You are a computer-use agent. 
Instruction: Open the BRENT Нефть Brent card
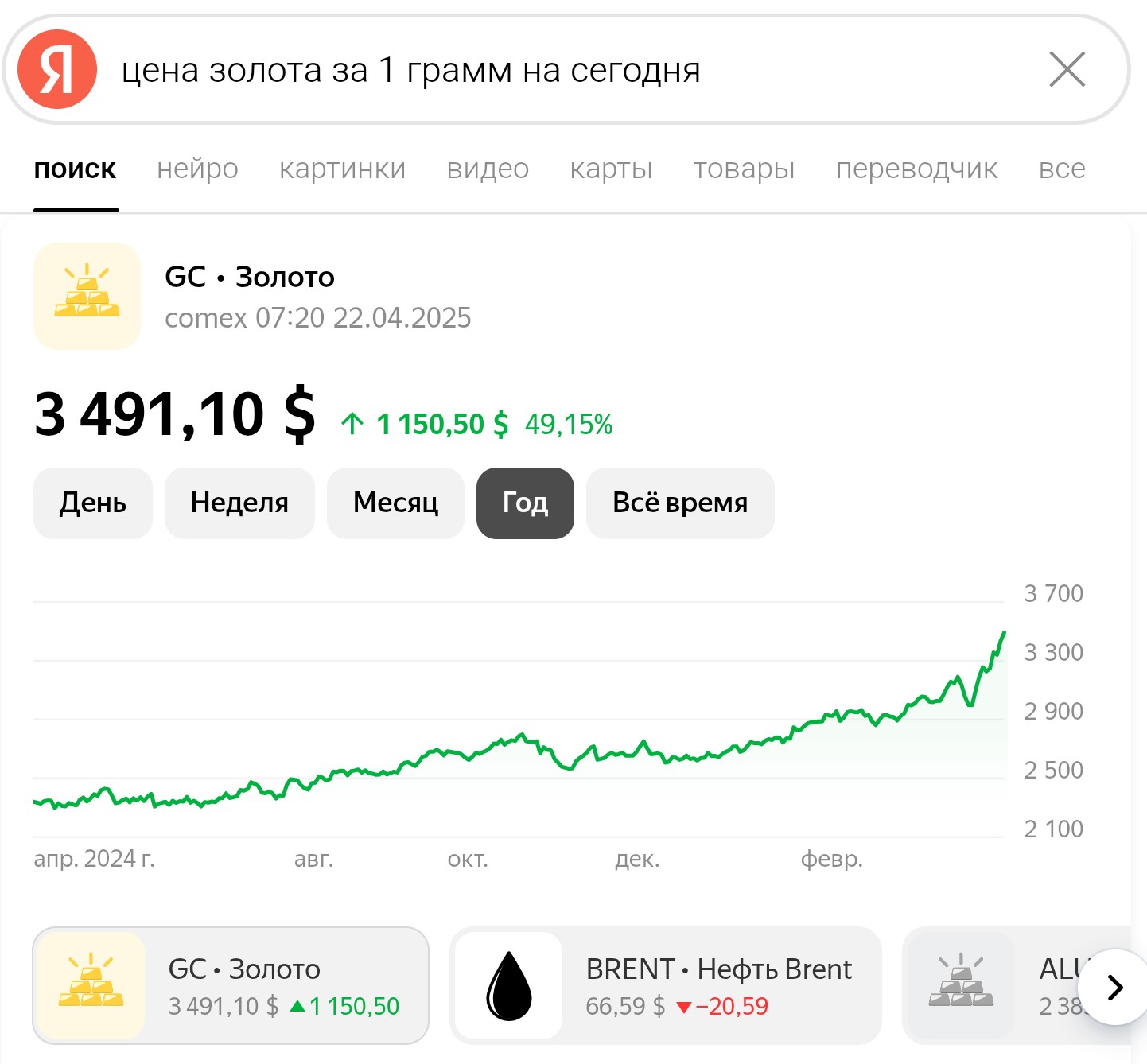pyautogui.click(x=666, y=985)
